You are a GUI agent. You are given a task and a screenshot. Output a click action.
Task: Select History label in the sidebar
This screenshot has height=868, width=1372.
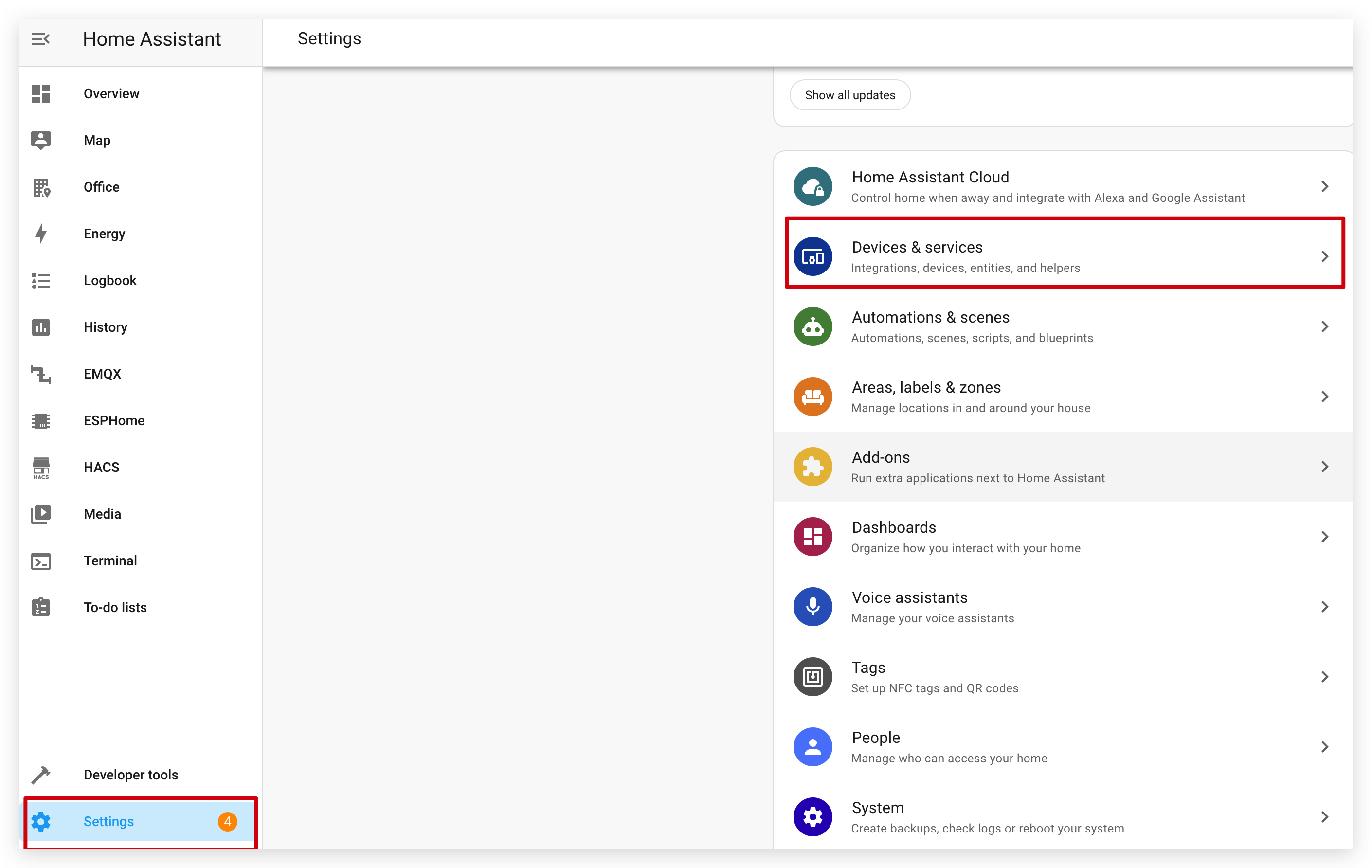[106, 327]
